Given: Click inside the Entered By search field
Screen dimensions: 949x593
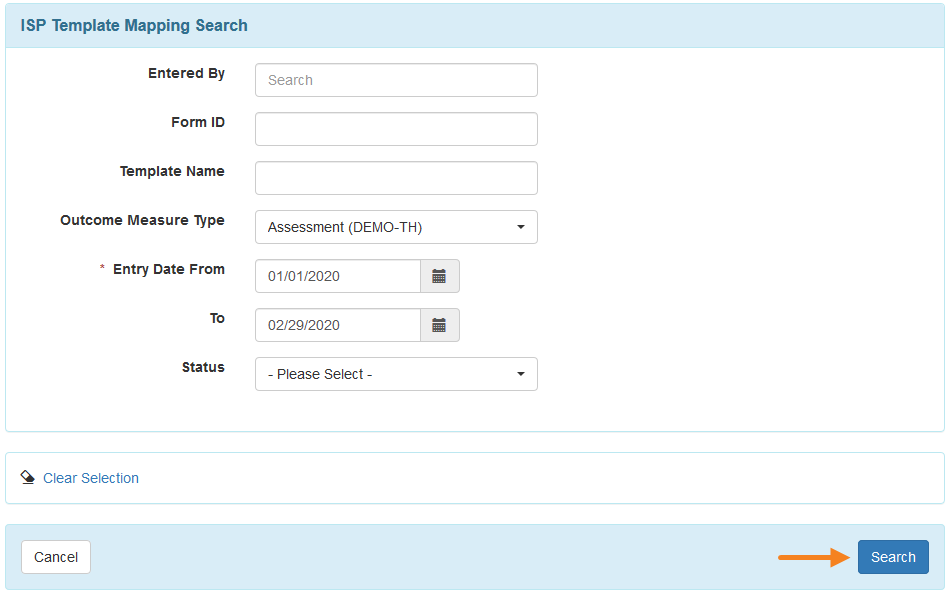Looking at the screenshot, I should [x=396, y=80].
